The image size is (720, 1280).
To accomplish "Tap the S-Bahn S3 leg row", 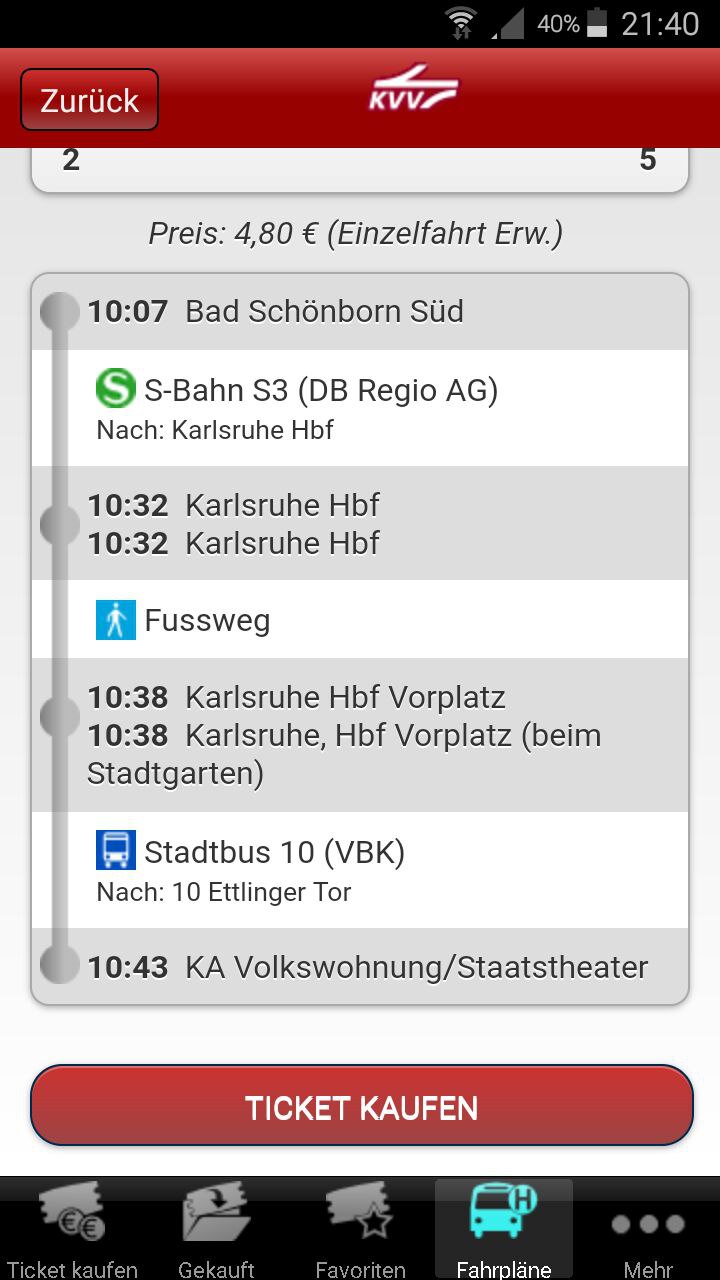I will (x=360, y=407).
